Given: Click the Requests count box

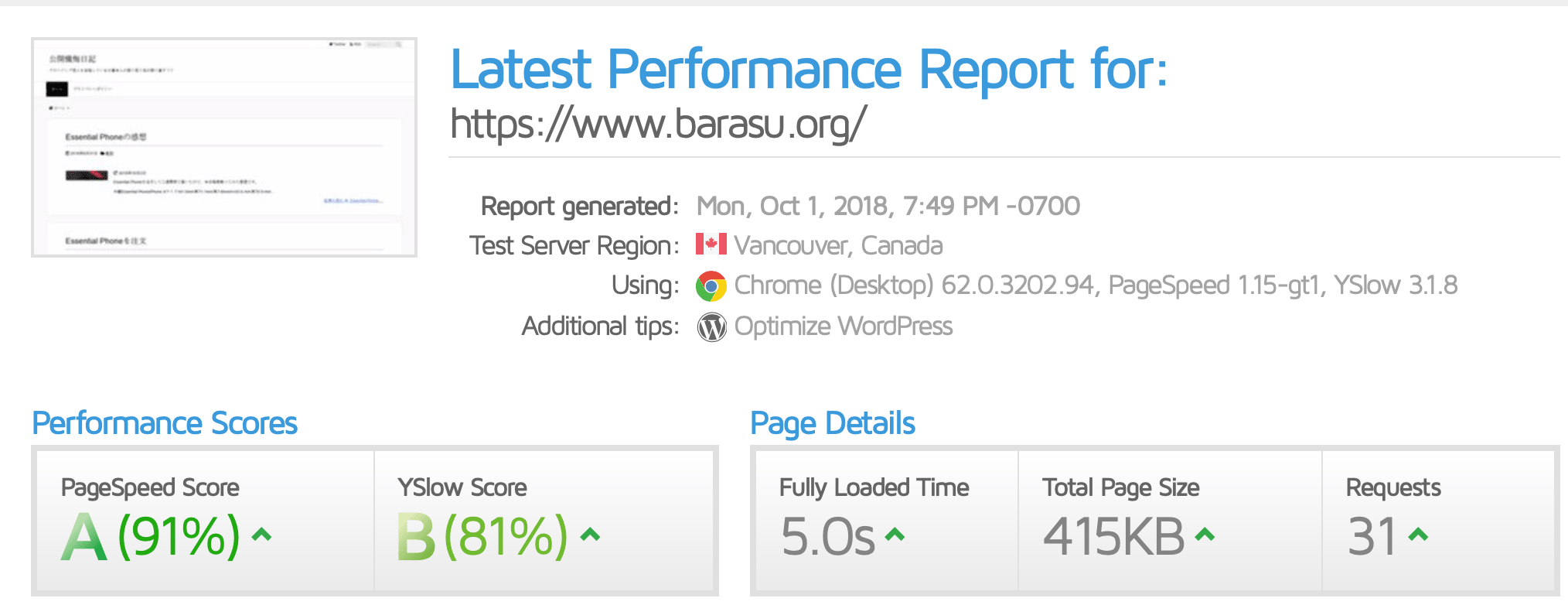Looking at the screenshot, I should 1438,521.
